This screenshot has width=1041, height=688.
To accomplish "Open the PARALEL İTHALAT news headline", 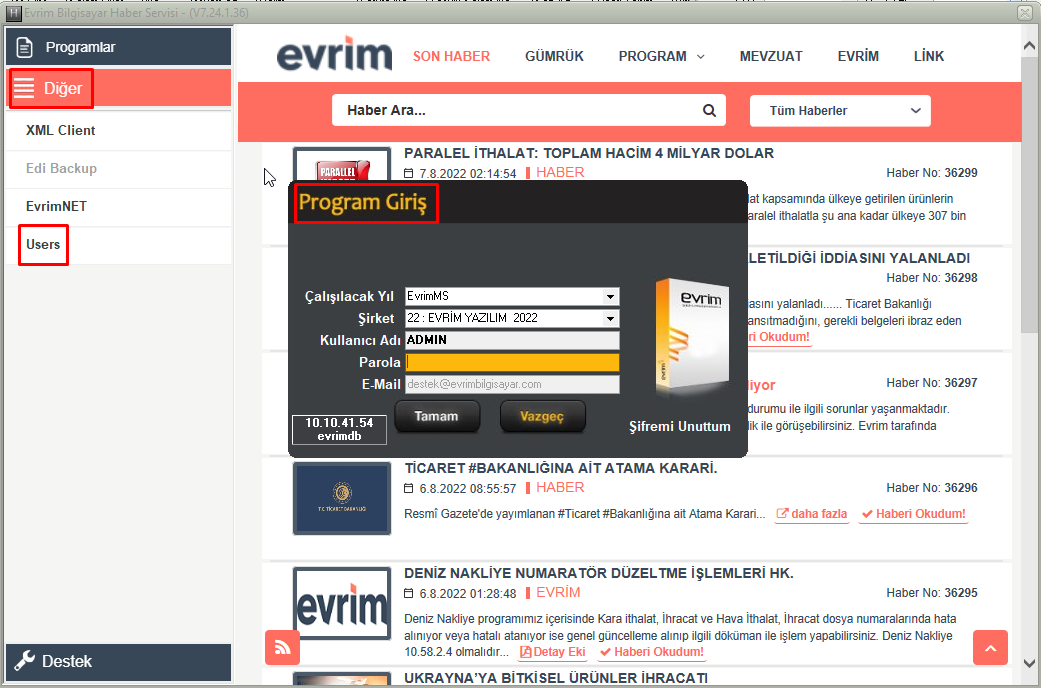I will 589,153.
